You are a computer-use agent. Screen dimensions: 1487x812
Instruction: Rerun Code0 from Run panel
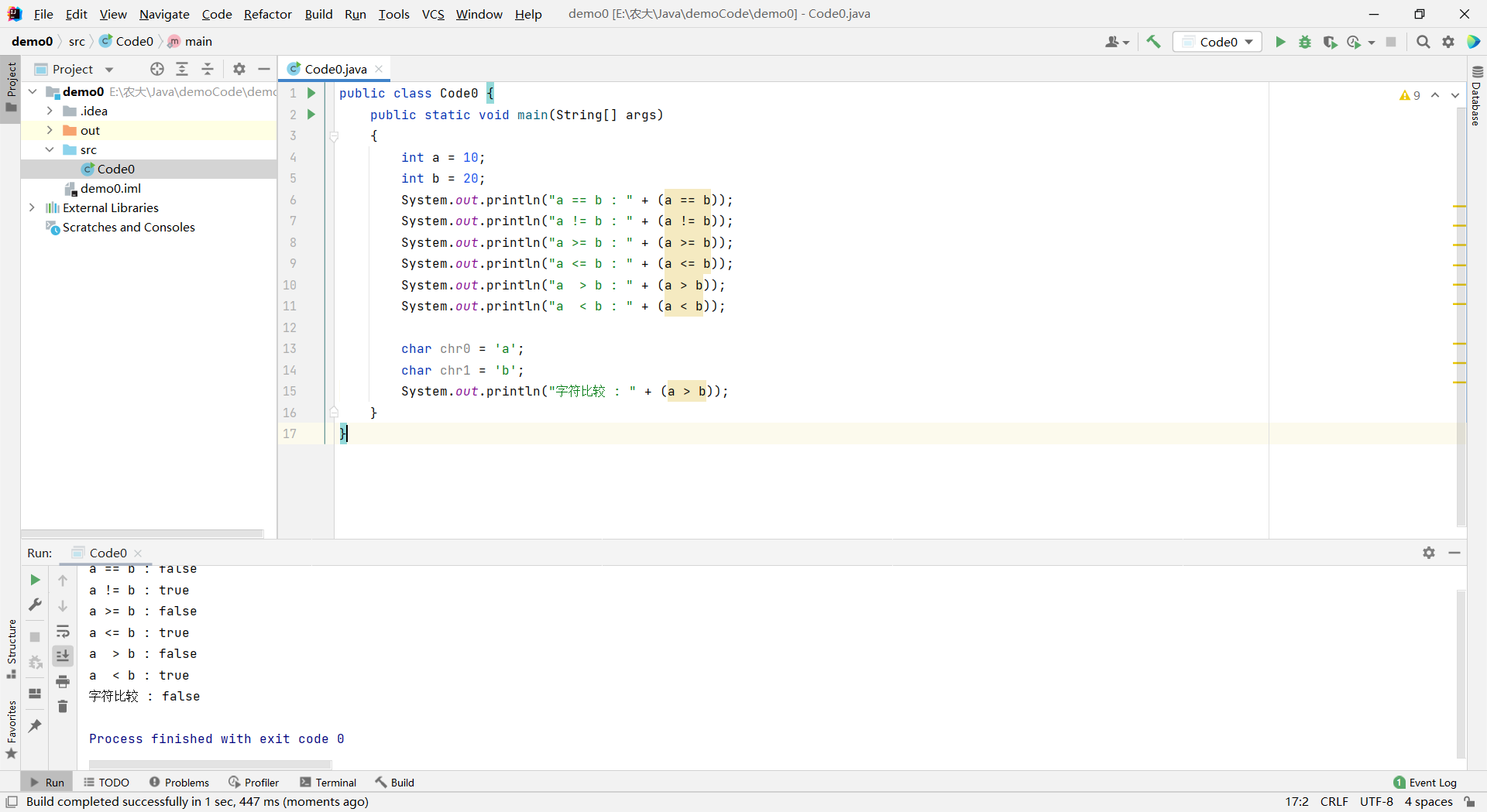click(35, 580)
